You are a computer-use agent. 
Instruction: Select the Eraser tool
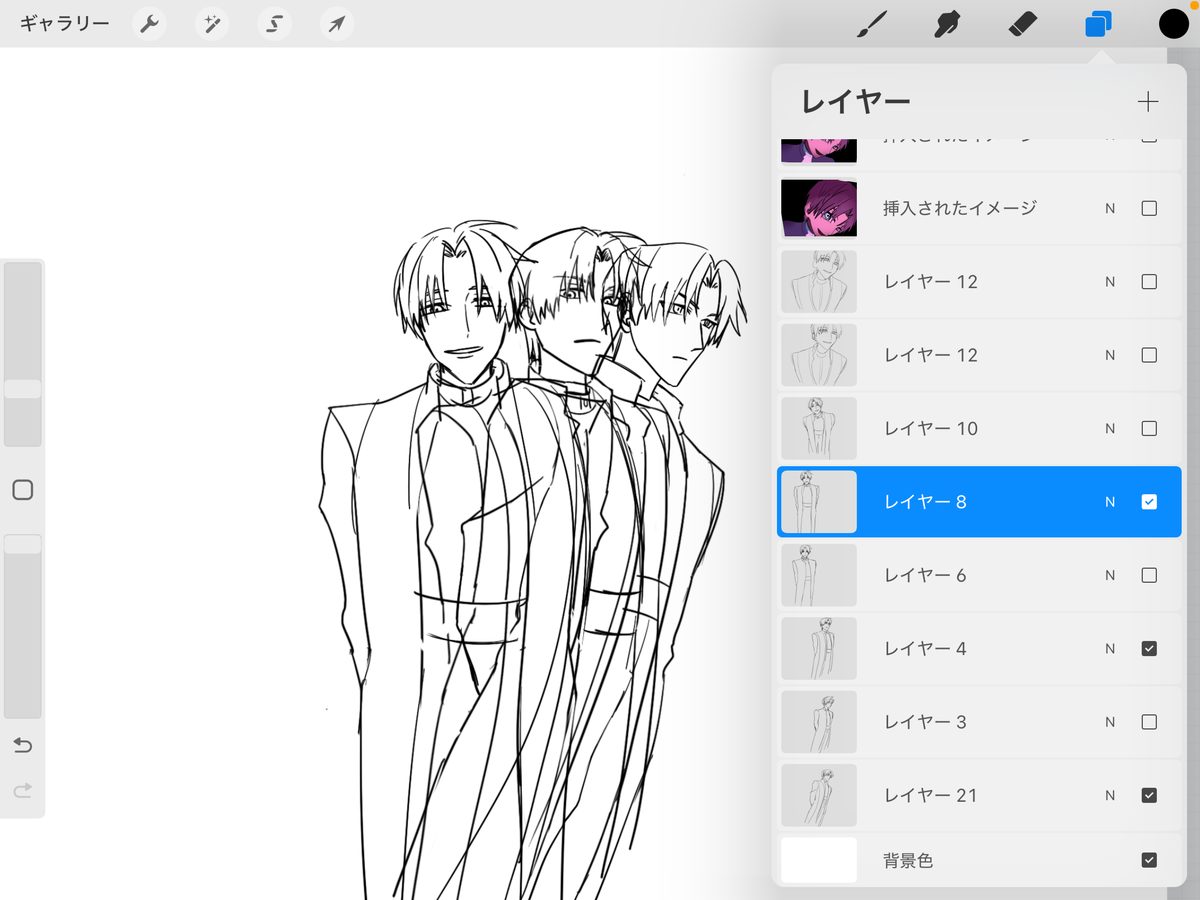(x=1024, y=24)
